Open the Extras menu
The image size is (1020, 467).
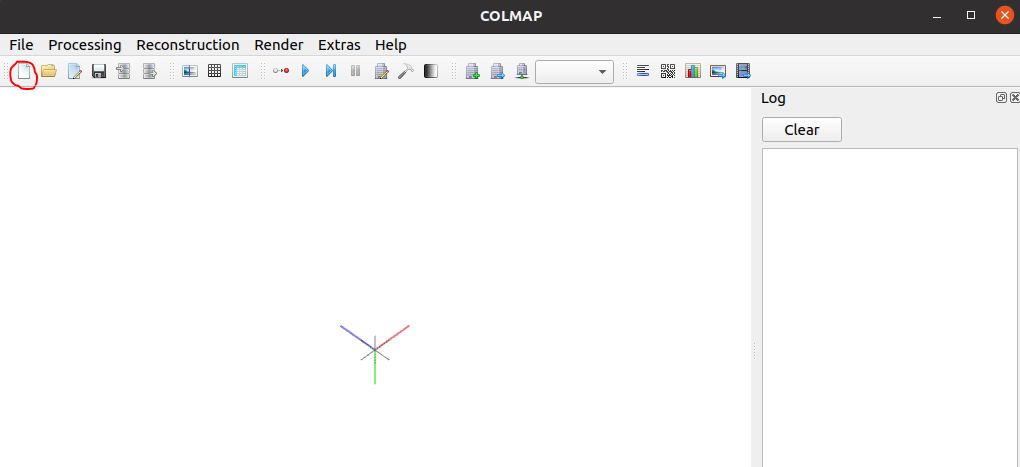pyautogui.click(x=339, y=45)
